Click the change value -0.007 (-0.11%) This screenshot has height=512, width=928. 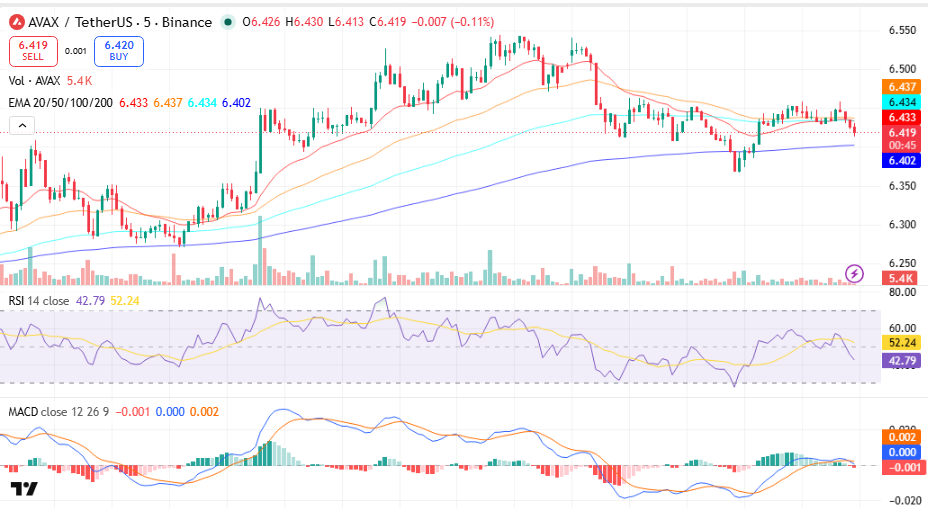point(453,22)
